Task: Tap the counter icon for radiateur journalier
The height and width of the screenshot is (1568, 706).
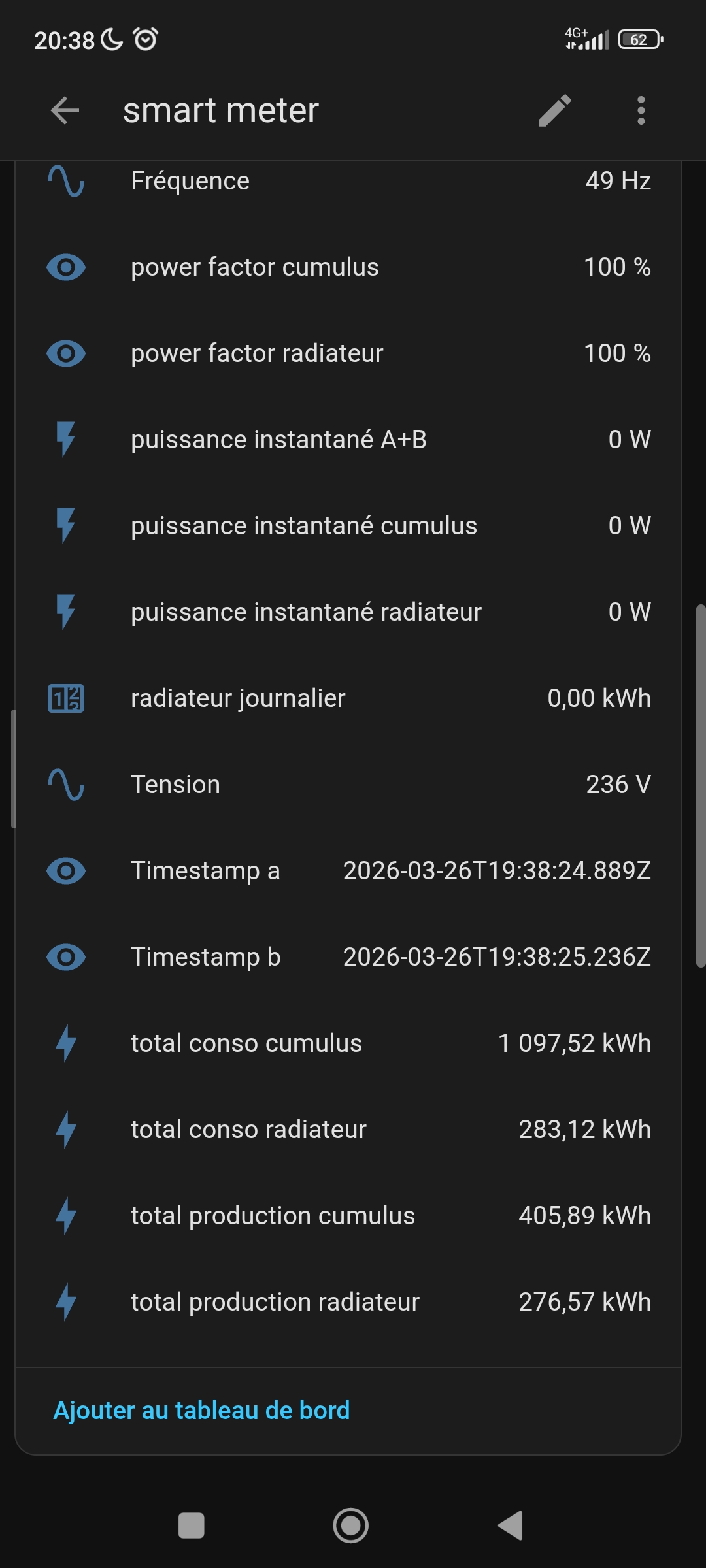Action: coord(66,698)
